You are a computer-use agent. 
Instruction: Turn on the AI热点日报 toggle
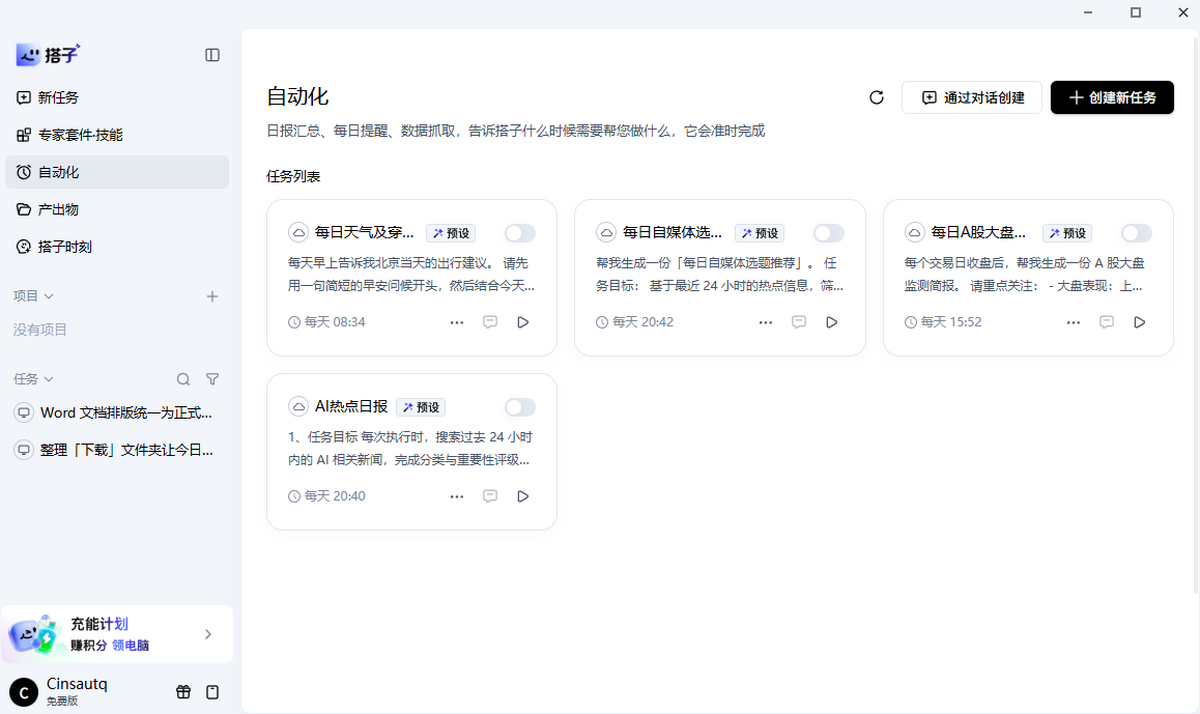[x=520, y=407]
